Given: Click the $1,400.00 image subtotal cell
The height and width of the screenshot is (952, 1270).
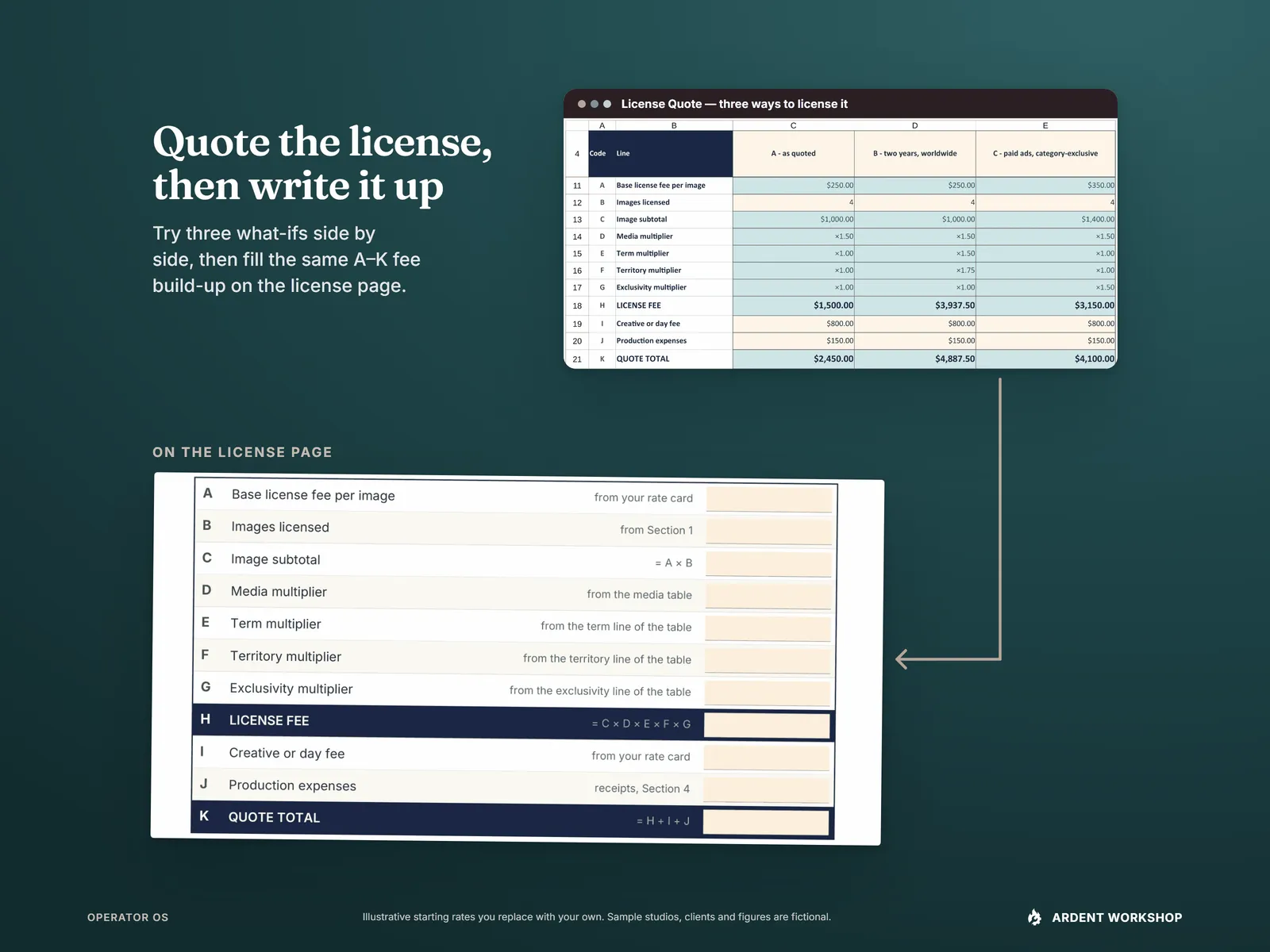Looking at the screenshot, I should pyautogui.click(x=1045, y=220).
